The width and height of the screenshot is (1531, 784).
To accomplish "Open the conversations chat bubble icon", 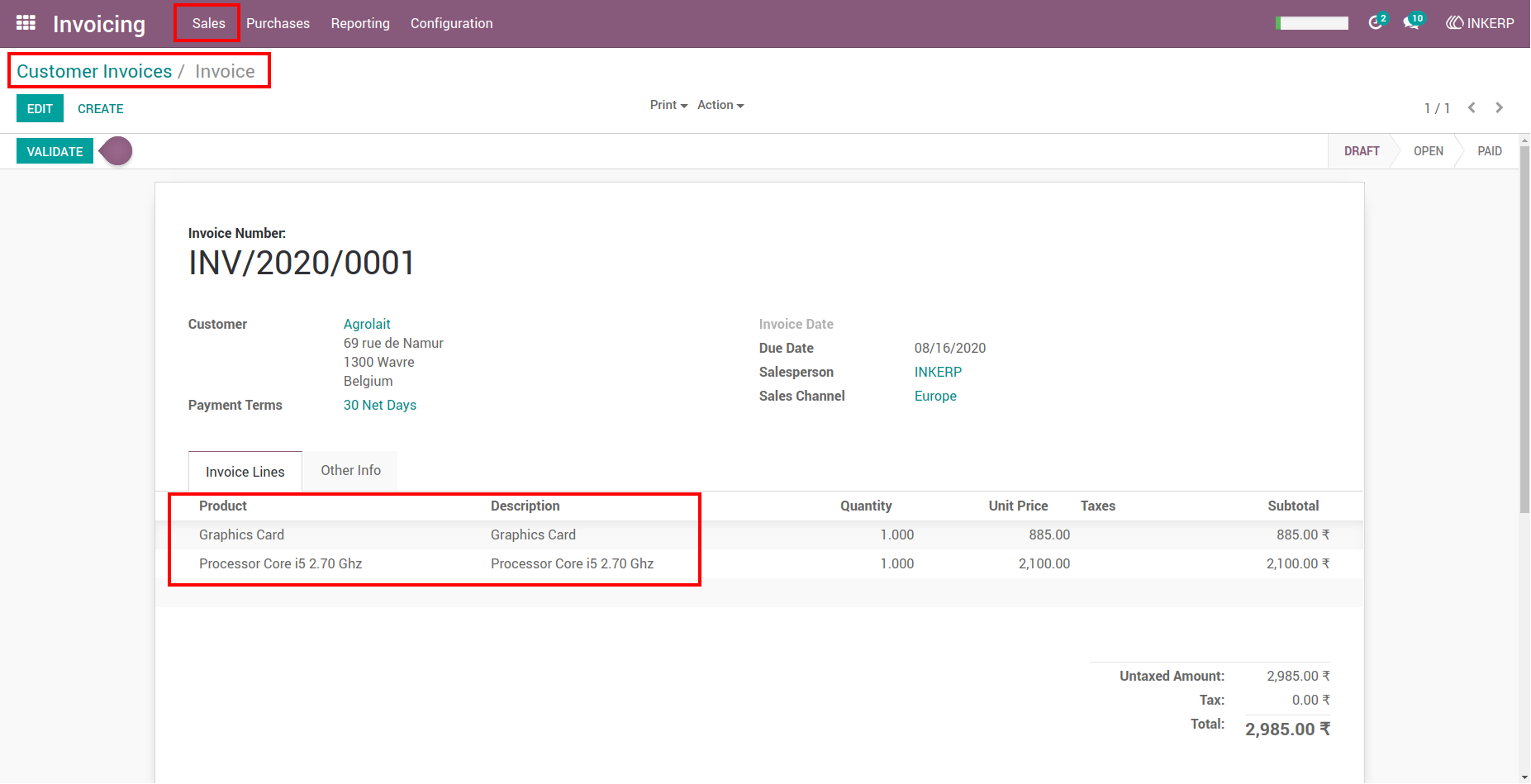I will click(x=1412, y=22).
